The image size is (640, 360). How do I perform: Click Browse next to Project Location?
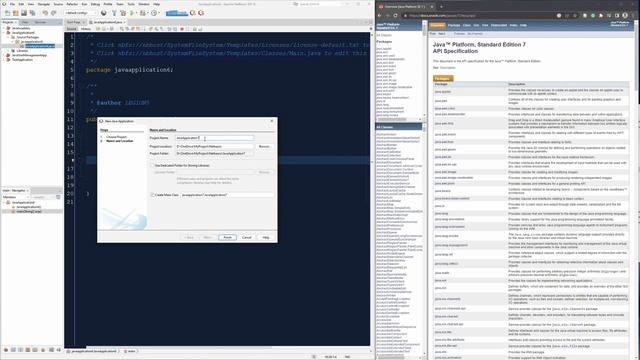pos(264,146)
